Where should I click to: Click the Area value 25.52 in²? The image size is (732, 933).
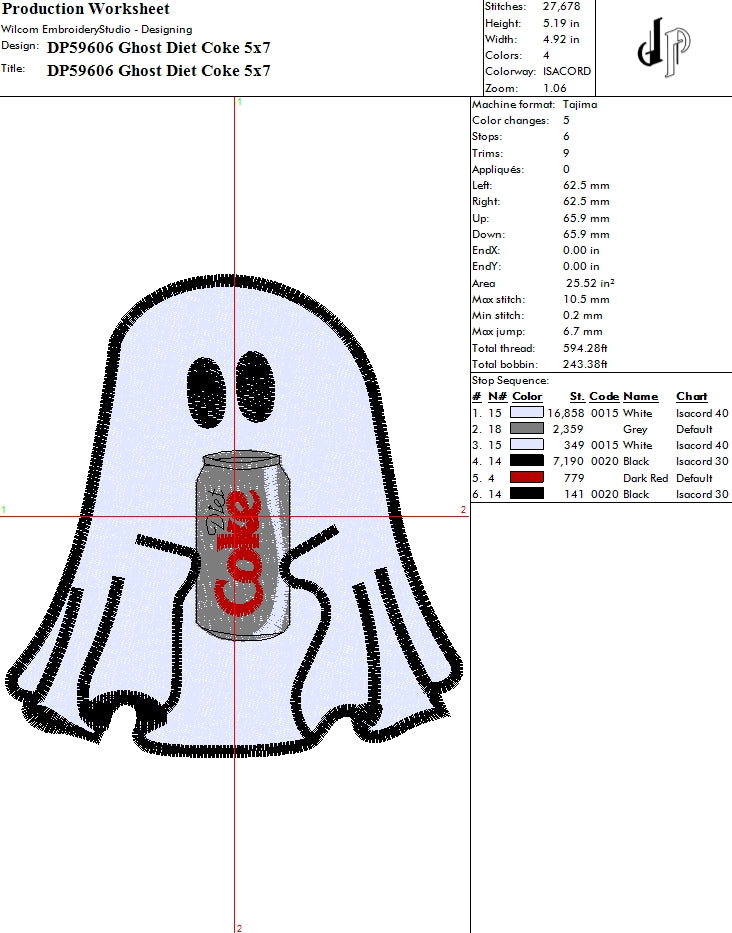tap(590, 283)
